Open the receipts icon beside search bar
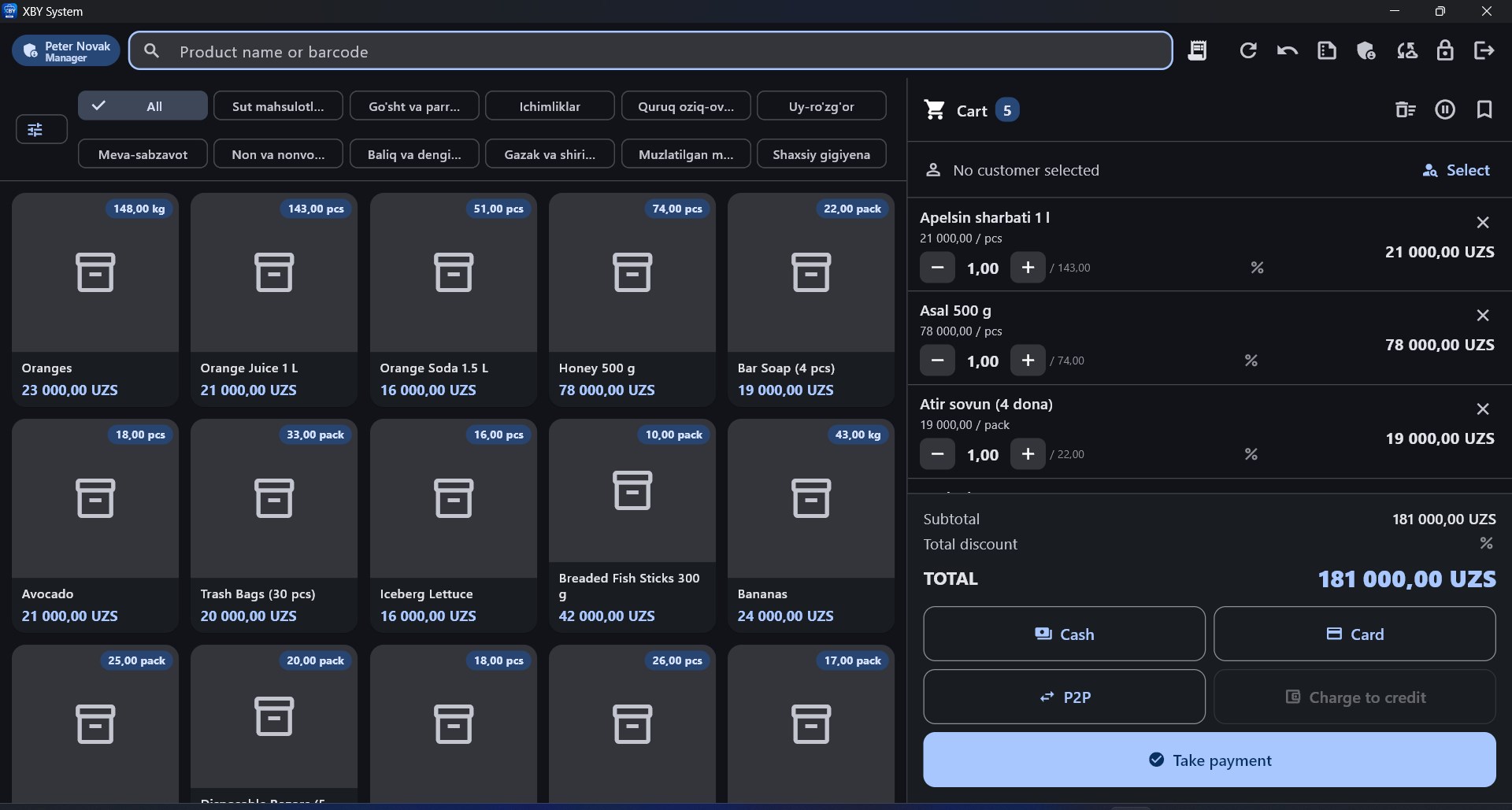 [x=1197, y=51]
